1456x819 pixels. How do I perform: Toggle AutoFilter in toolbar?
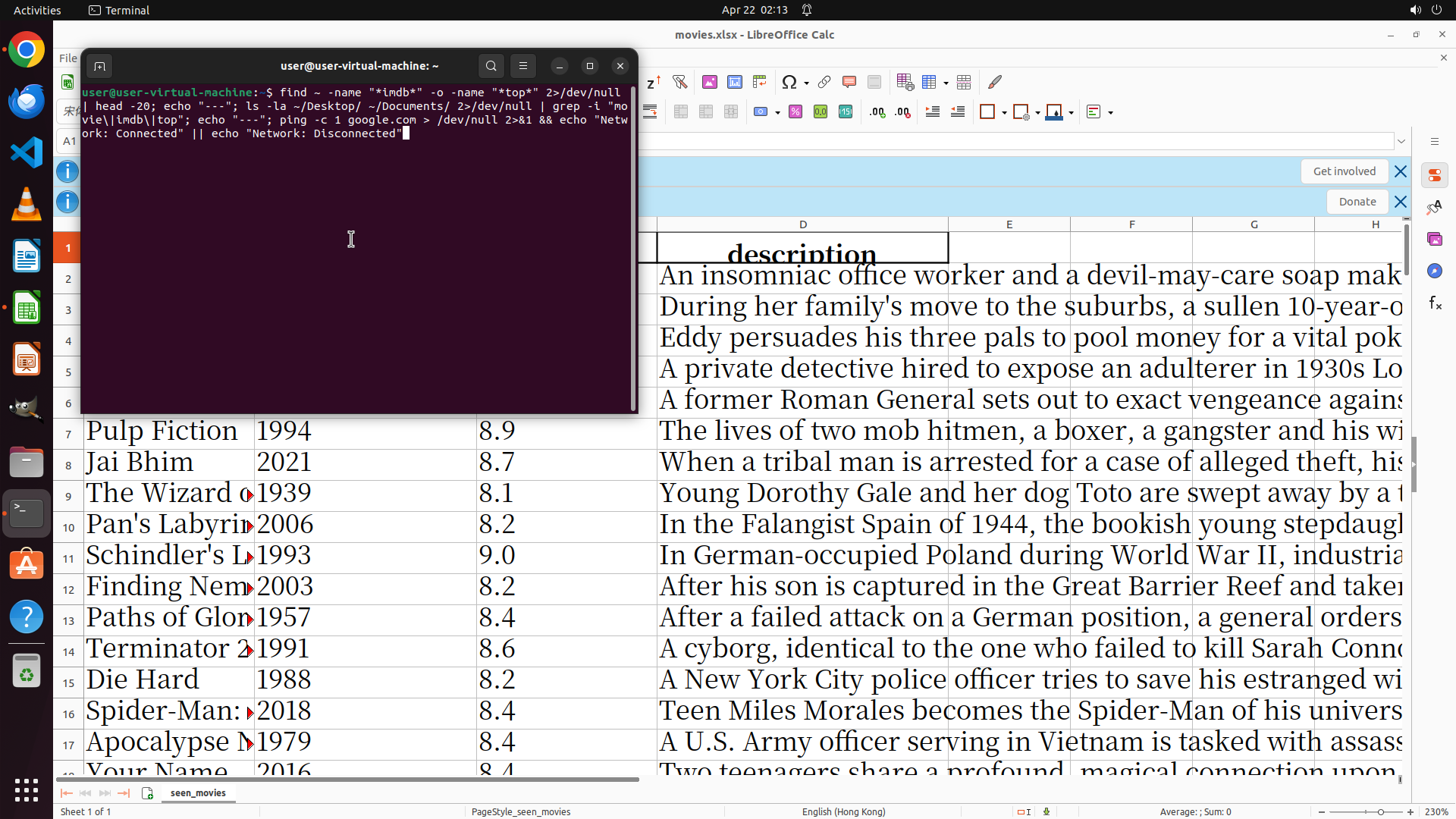(680, 82)
